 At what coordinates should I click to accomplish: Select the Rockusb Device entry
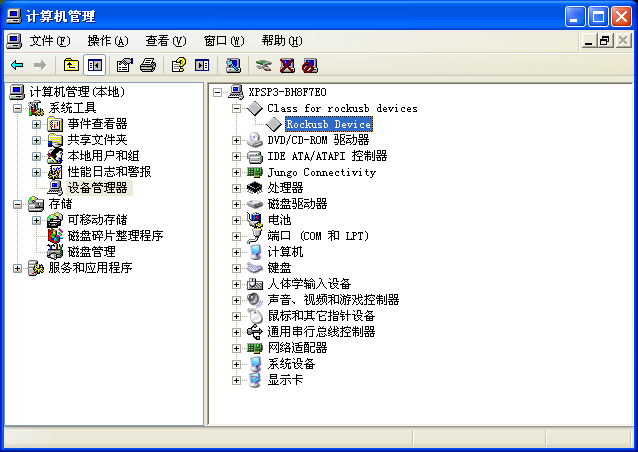pos(329,124)
